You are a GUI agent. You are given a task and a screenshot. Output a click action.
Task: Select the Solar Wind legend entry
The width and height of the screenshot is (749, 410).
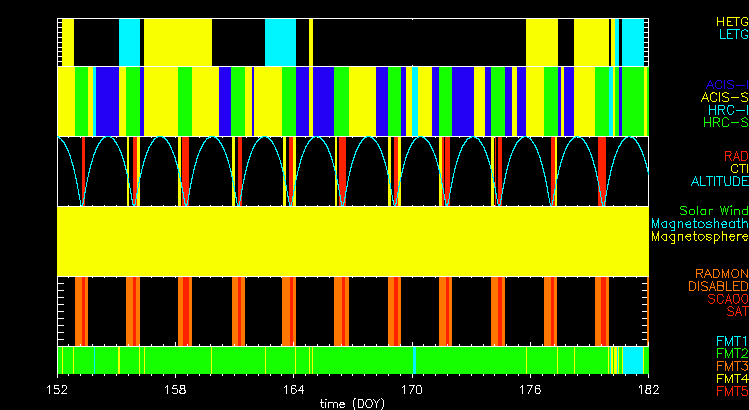click(713, 212)
